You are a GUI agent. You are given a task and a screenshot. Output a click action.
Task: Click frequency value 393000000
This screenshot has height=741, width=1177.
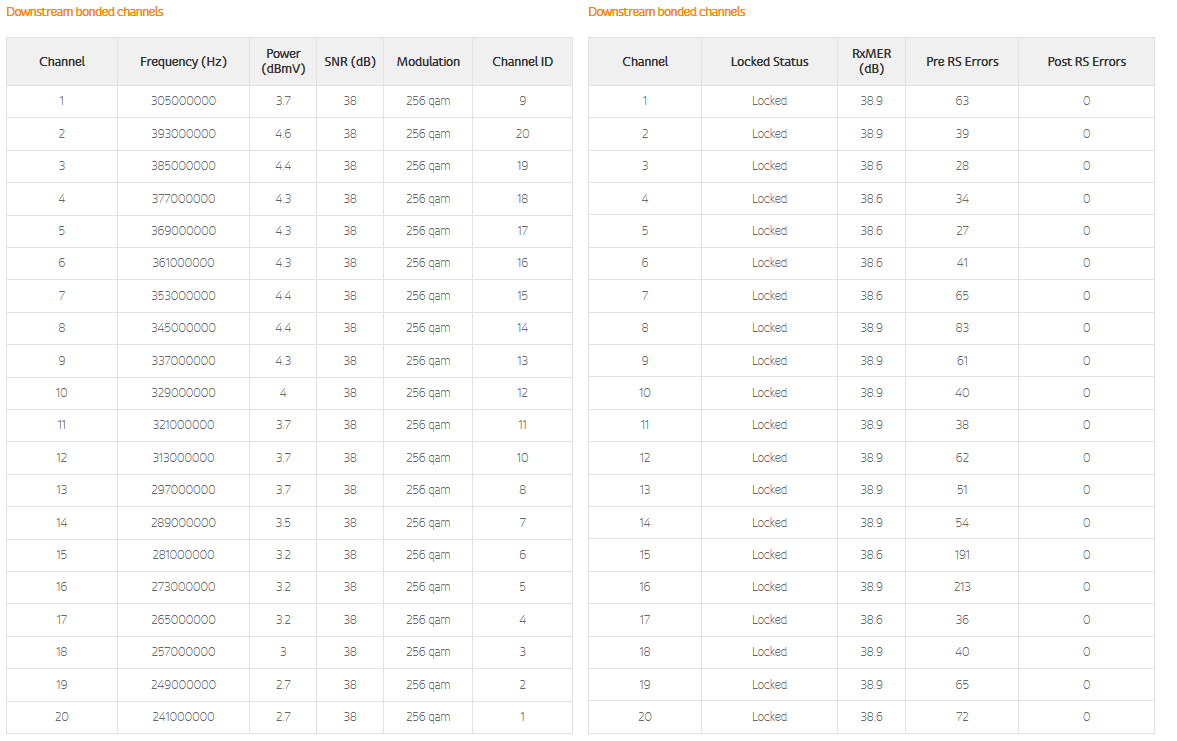point(183,134)
